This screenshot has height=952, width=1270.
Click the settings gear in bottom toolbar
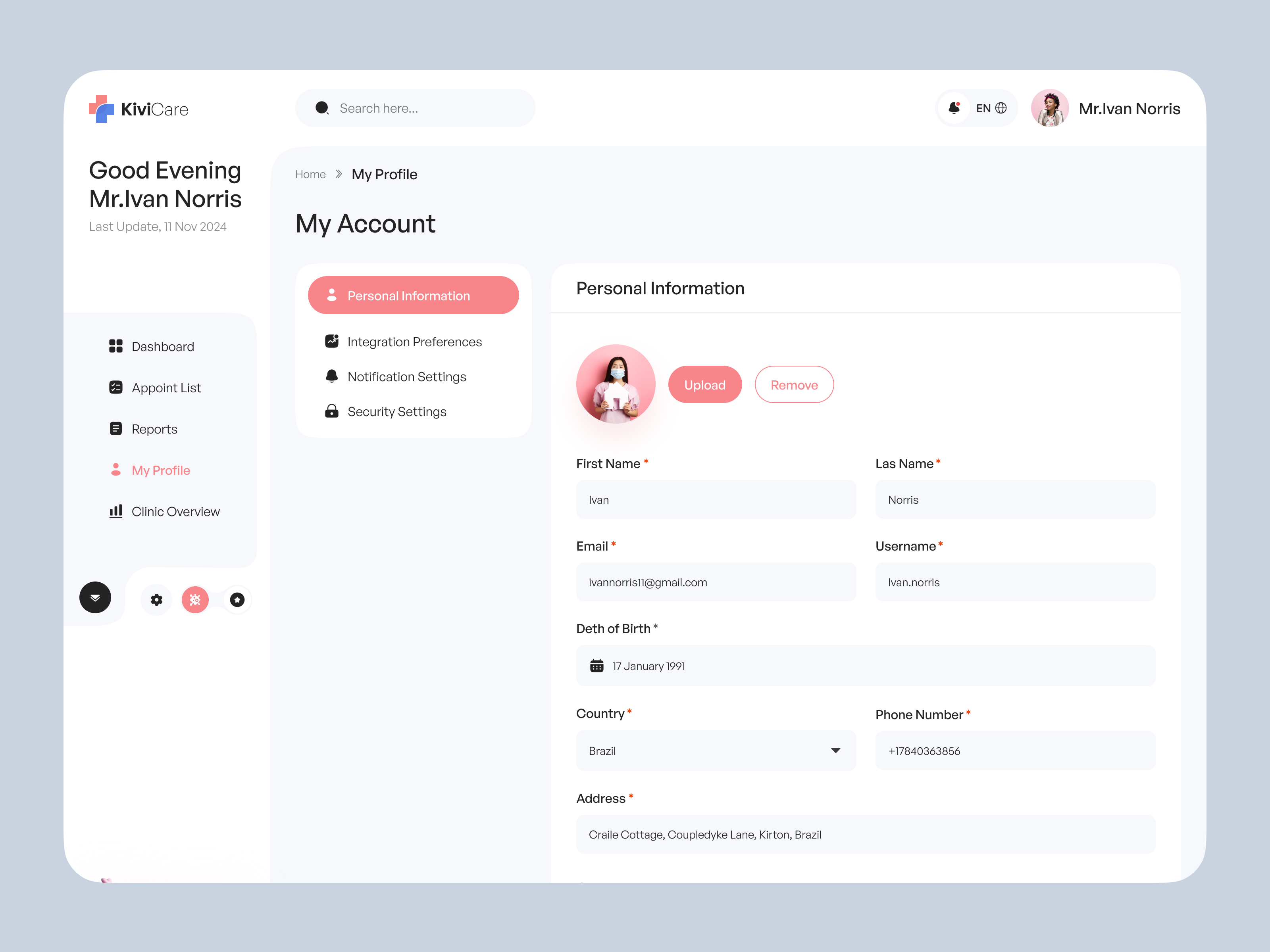(156, 600)
